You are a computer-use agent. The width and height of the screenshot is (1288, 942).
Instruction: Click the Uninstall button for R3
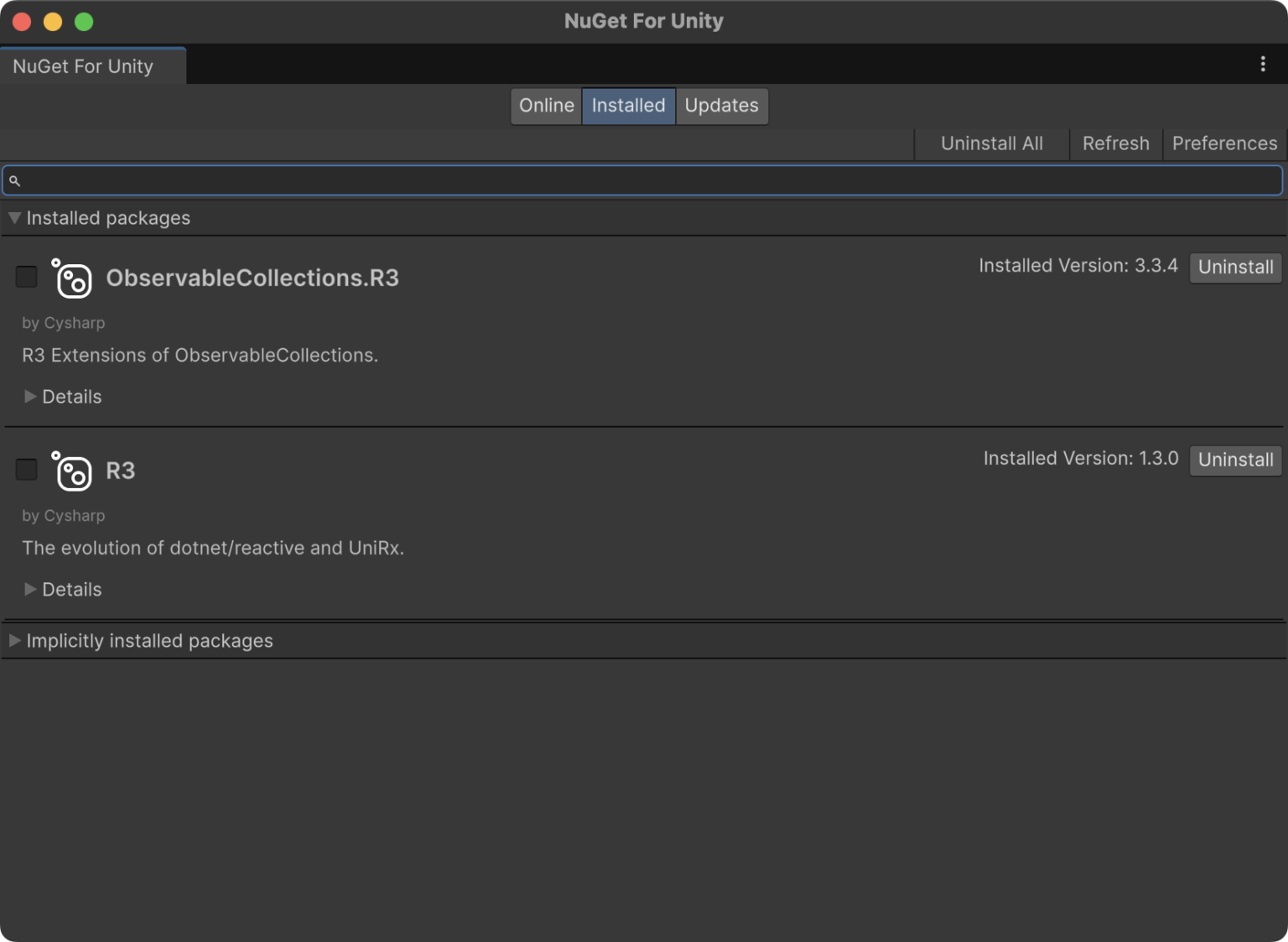[x=1234, y=460]
